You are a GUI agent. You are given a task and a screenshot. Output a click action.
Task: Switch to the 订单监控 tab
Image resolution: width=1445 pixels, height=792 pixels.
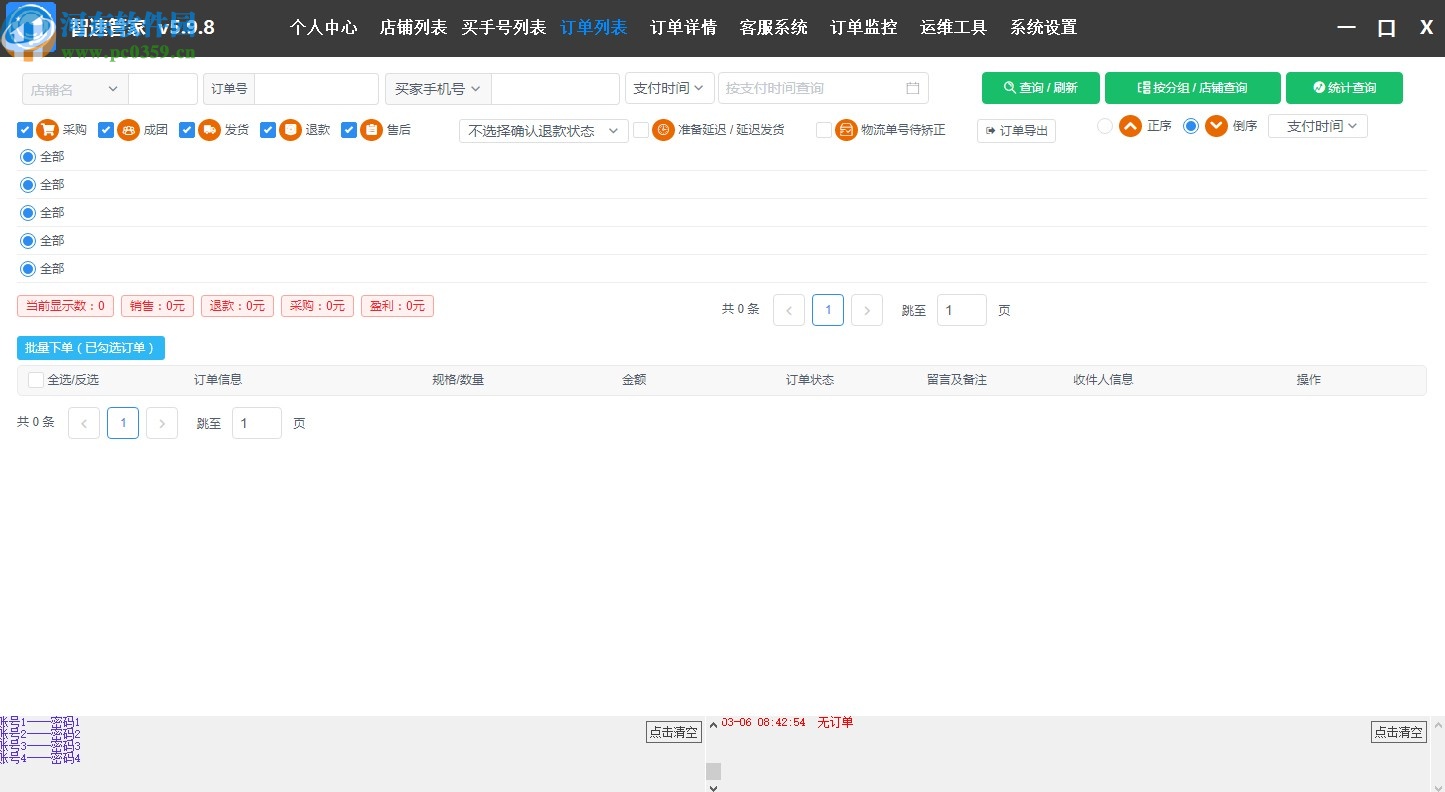862,27
